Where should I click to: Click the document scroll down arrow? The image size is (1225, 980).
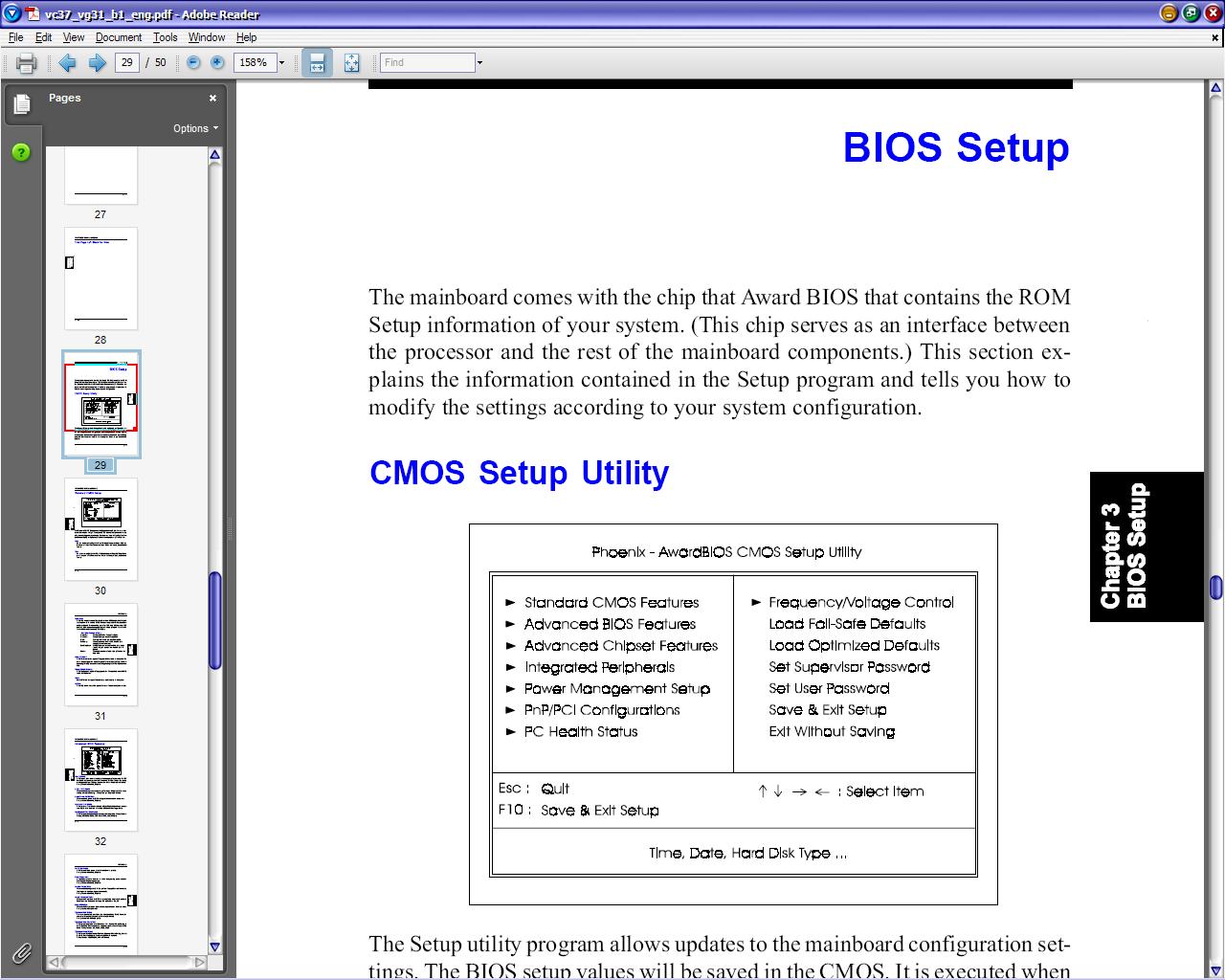coord(1216,969)
